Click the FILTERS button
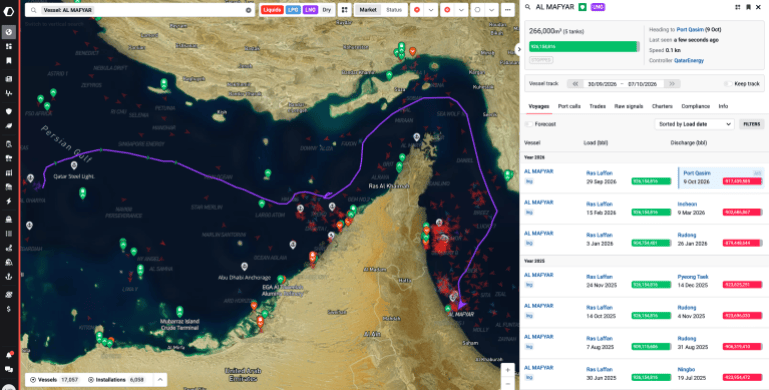This screenshot has width=769, height=390. [x=751, y=124]
